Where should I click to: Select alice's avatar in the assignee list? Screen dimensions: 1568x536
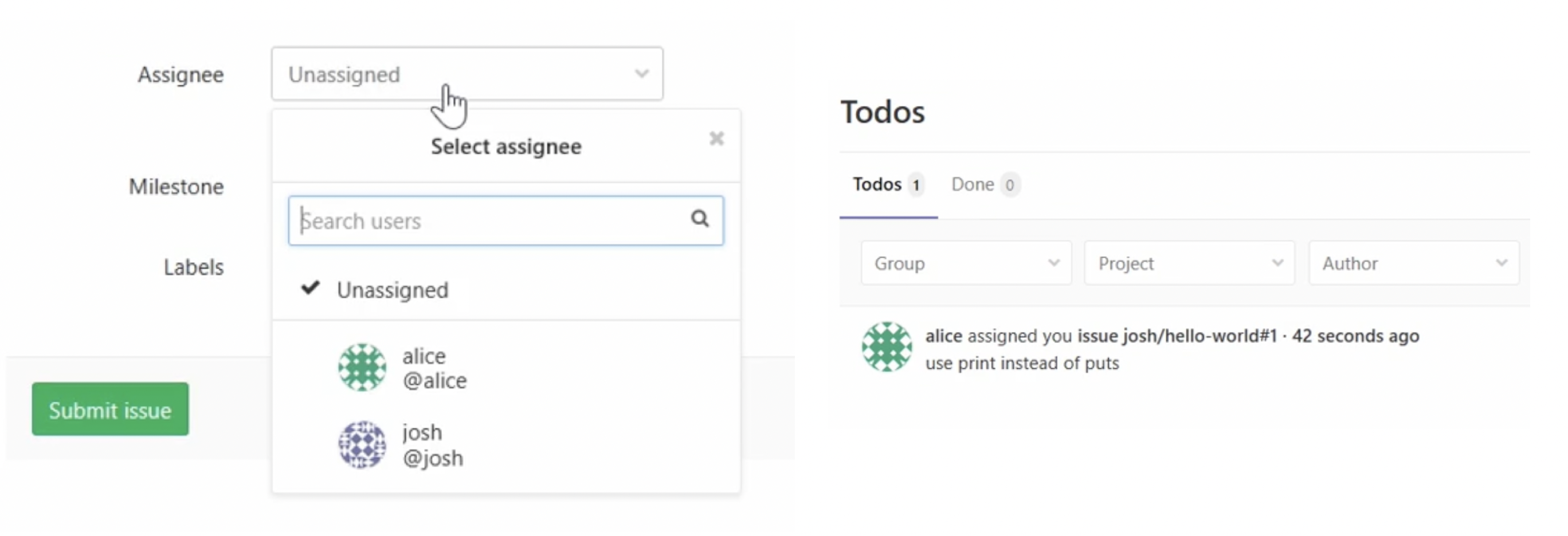(362, 367)
